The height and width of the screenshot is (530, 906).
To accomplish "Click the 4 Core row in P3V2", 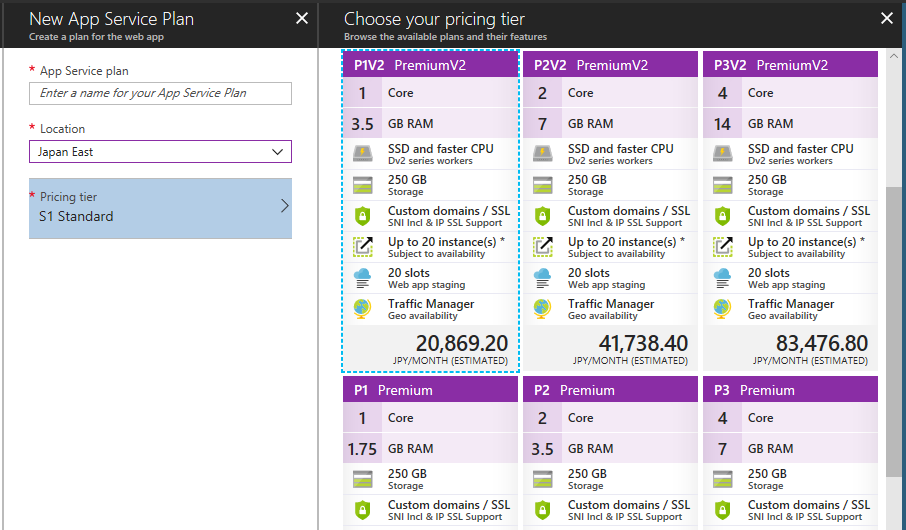I will click(790, 92).
